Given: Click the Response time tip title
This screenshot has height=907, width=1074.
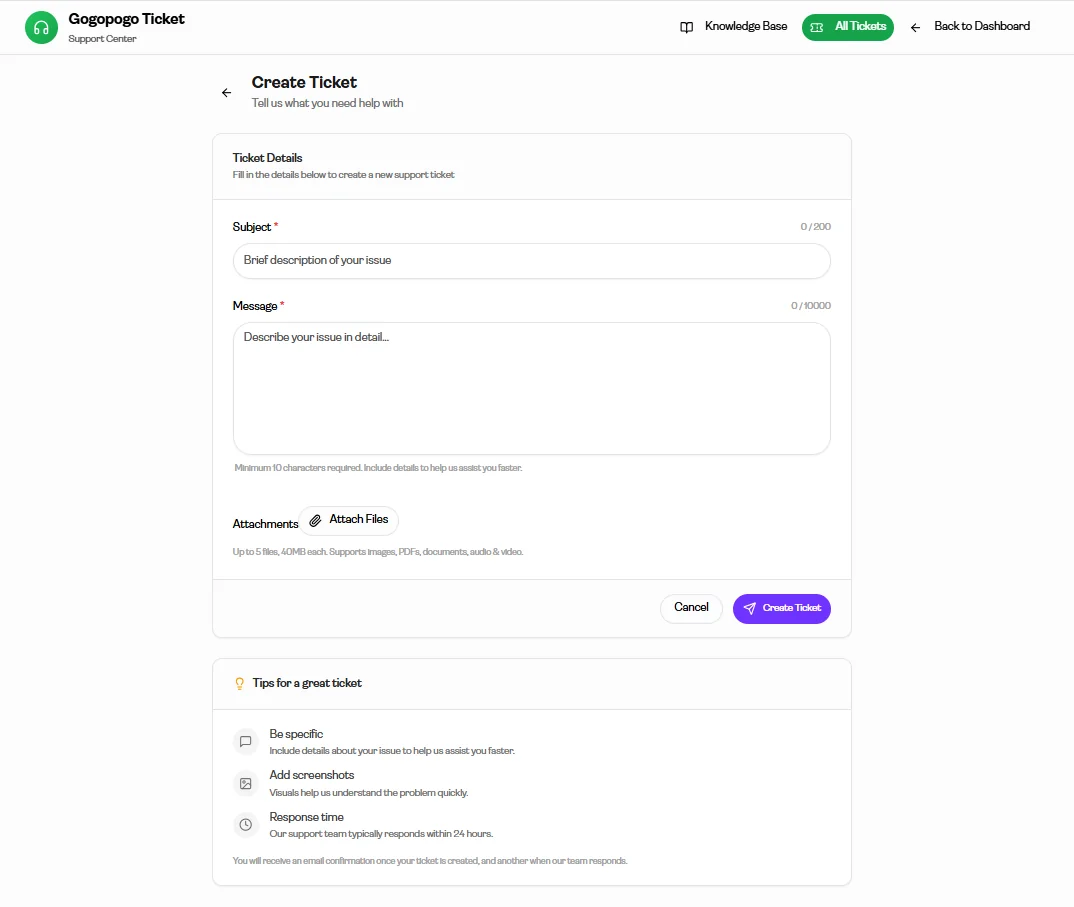Looking at the screenshot, I should [x=306, y=817].
